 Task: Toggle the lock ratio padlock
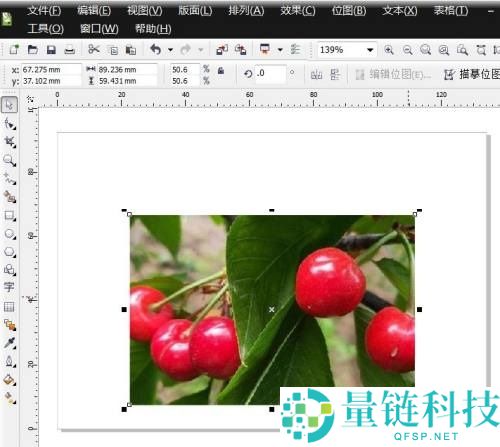click(x=221, y=71)
